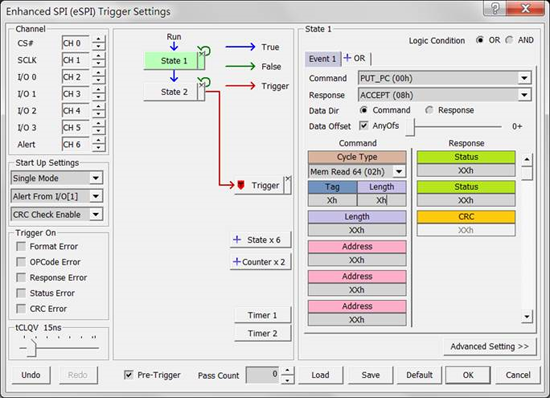This screenshot has width=550, height=398.
Task: Select Timer 1 block
Action: coord(262,315)
